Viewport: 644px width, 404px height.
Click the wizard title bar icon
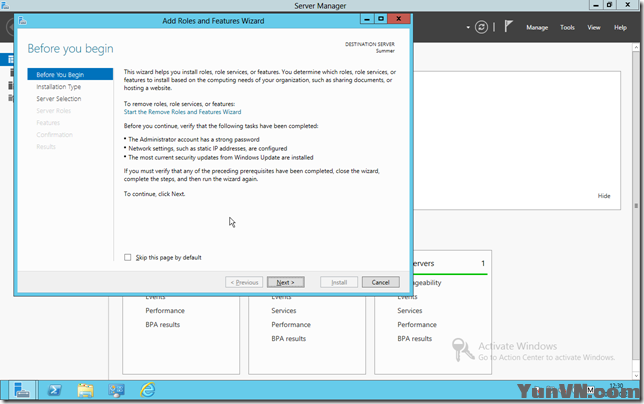tap(23, 20)
